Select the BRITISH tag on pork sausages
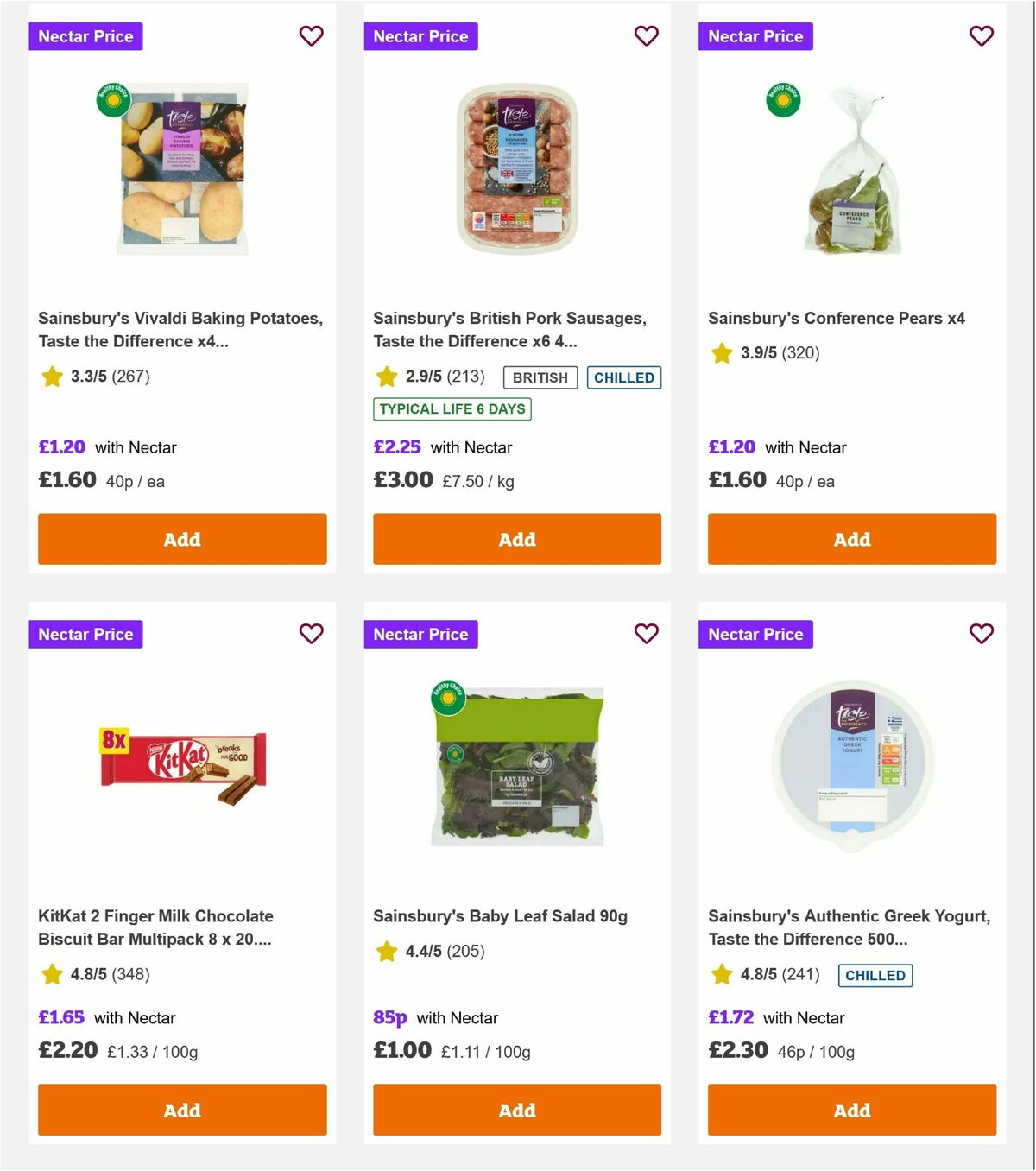Screen dimensions: 1036x1171 pyautogui.click(x=540, y=377)
